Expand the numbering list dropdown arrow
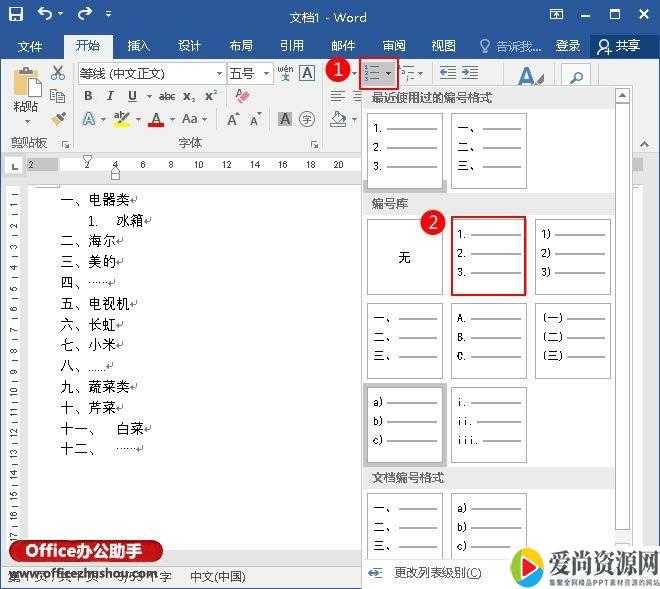Screen dimensions: 660x589 389,73
